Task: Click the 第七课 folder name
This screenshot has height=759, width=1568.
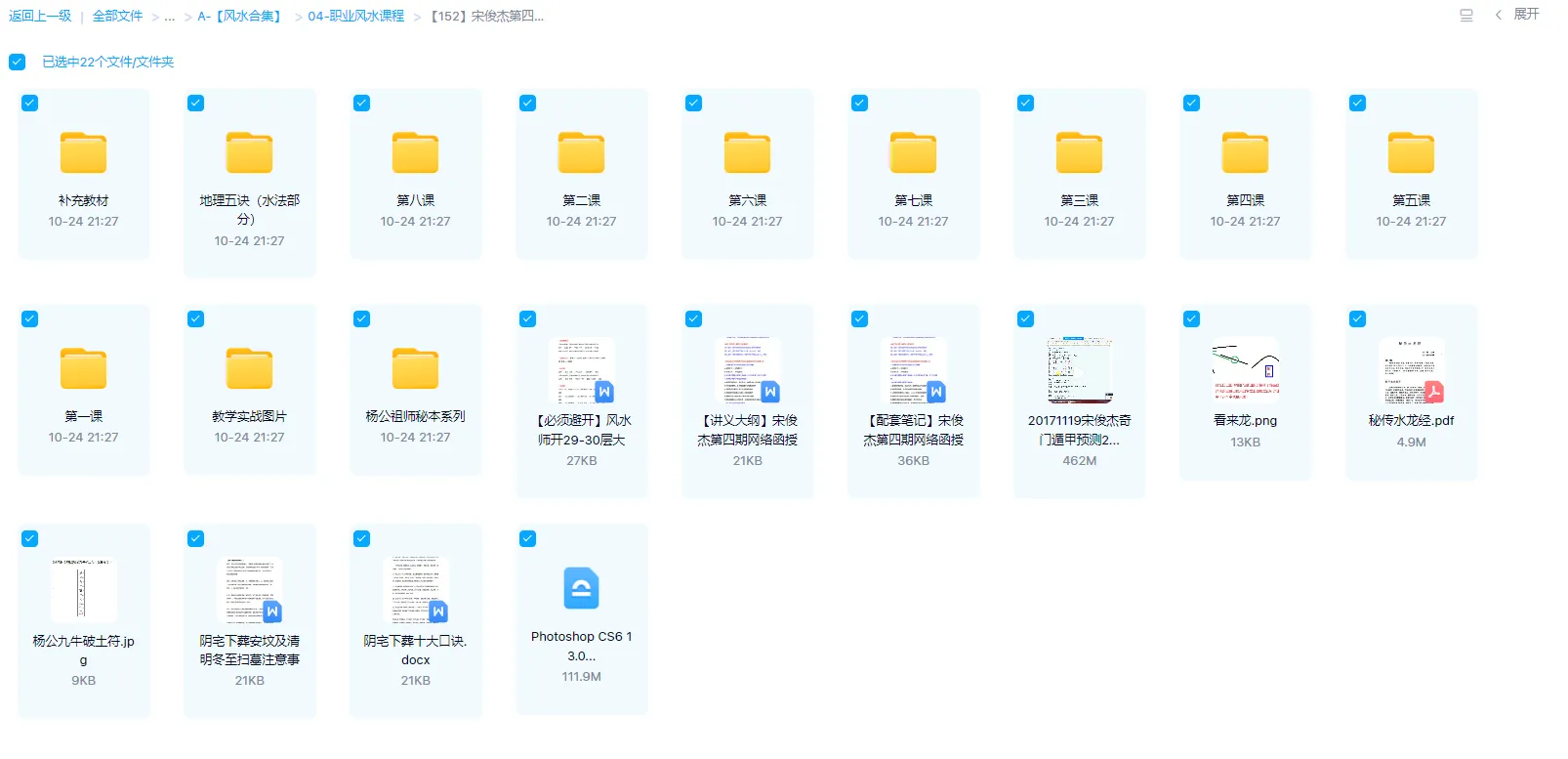Action: coord(913,200)
